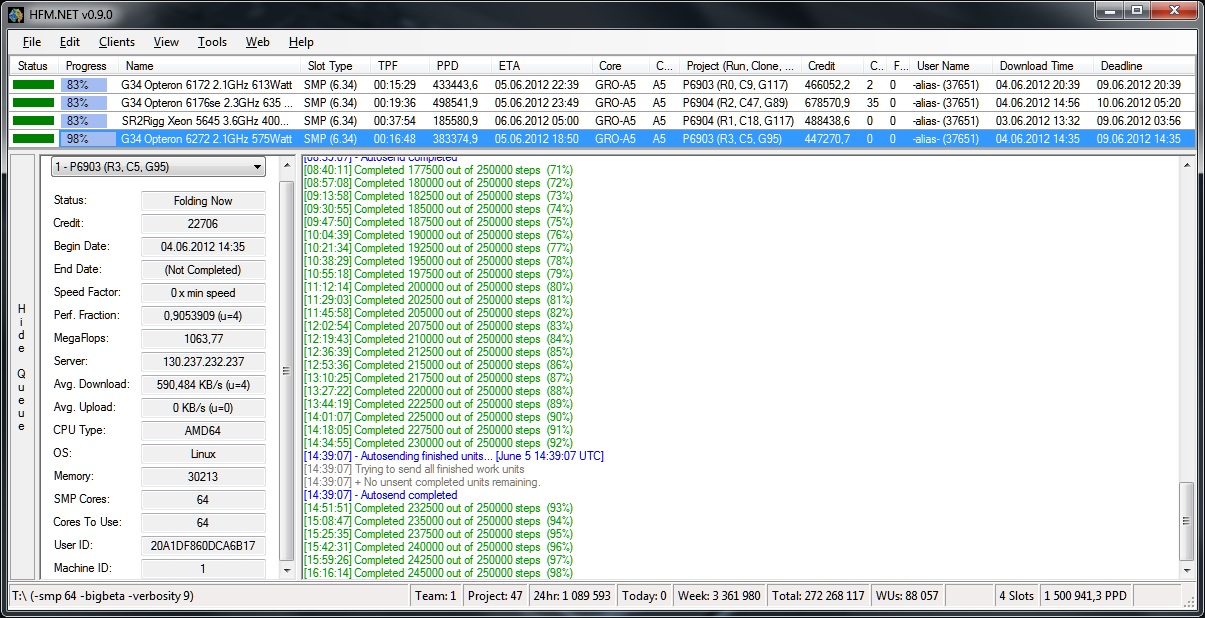Screen dimensions: 1205x618
Task: Open the View menu
Action: coord(166,42)
